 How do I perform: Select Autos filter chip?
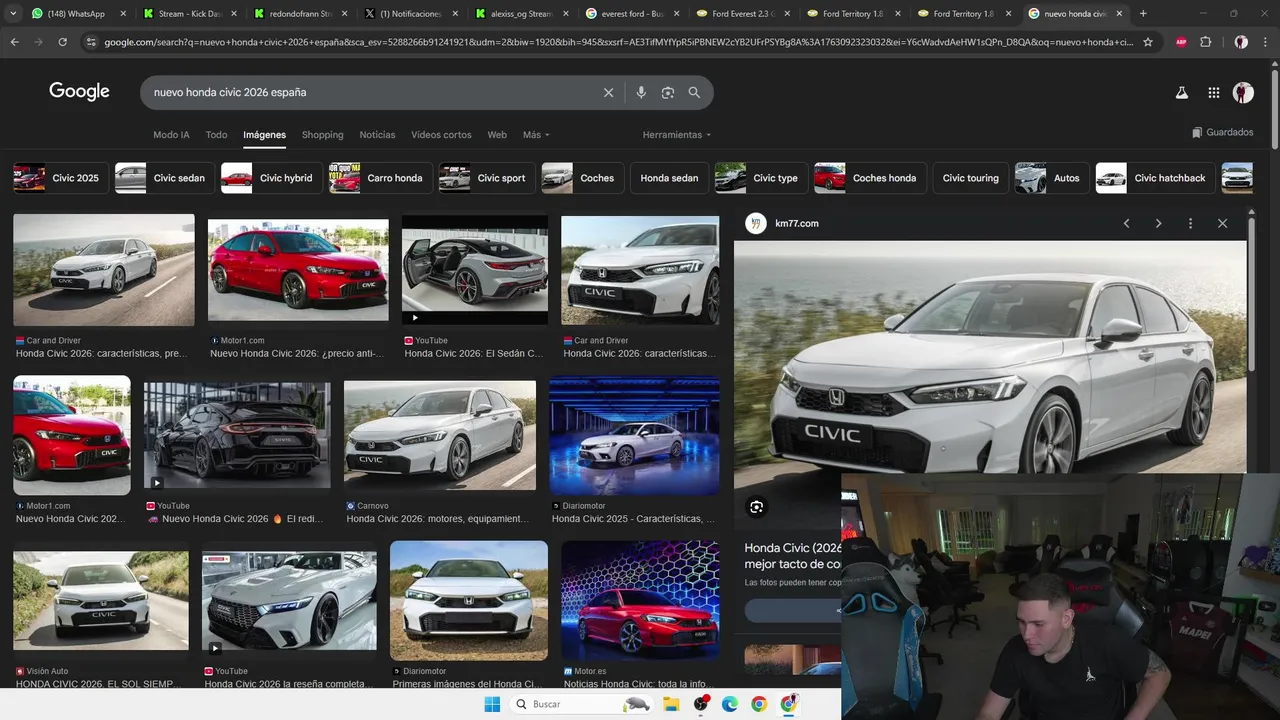(1052, 178)
